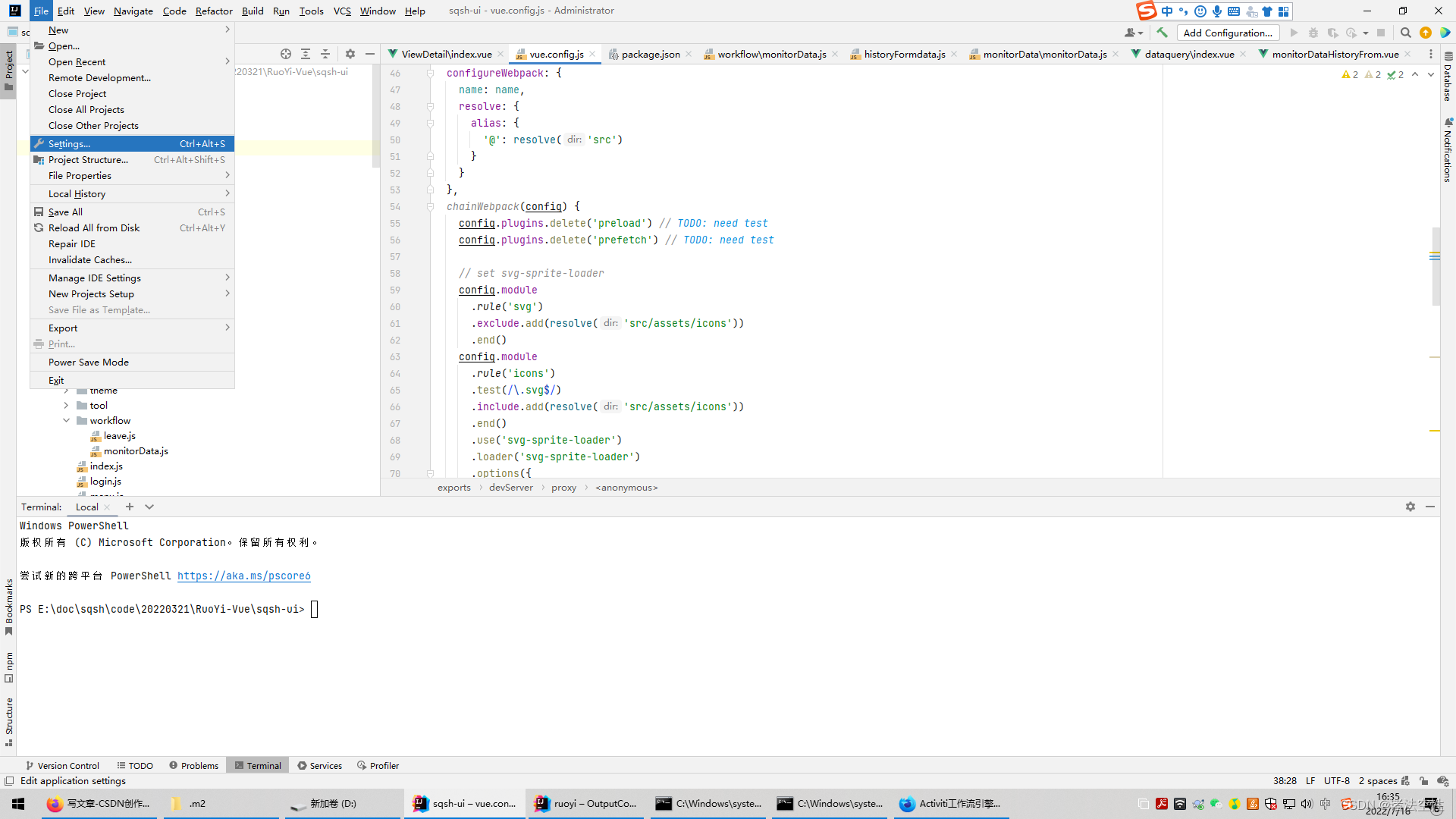This screenshot has width=1456, height=819.
Task: Toggle the Structure tool window
Action: coord(9,720)
